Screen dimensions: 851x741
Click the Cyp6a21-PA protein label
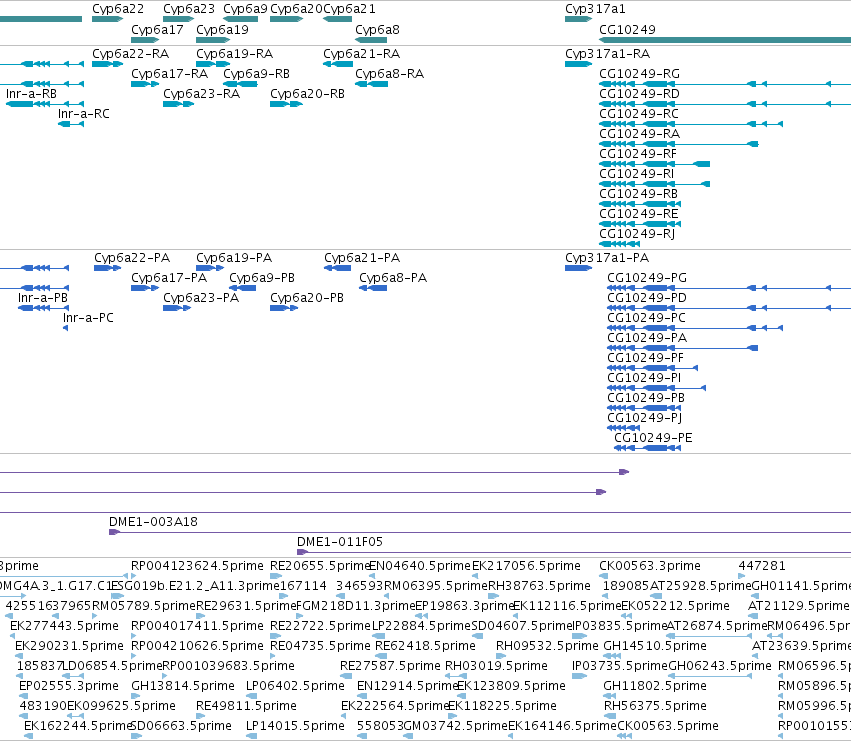pyautogui.click(x=362, y=257)
